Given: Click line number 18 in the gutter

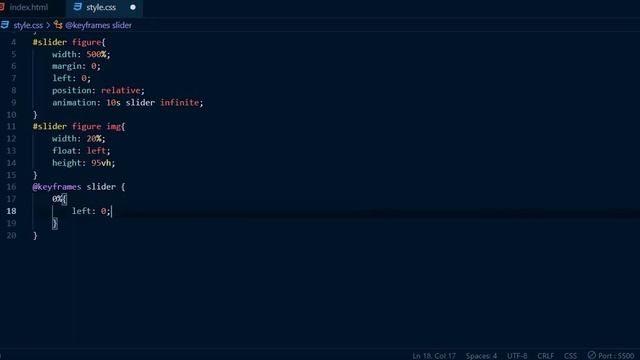Looking at the screenshot, I should coord(11,211).
